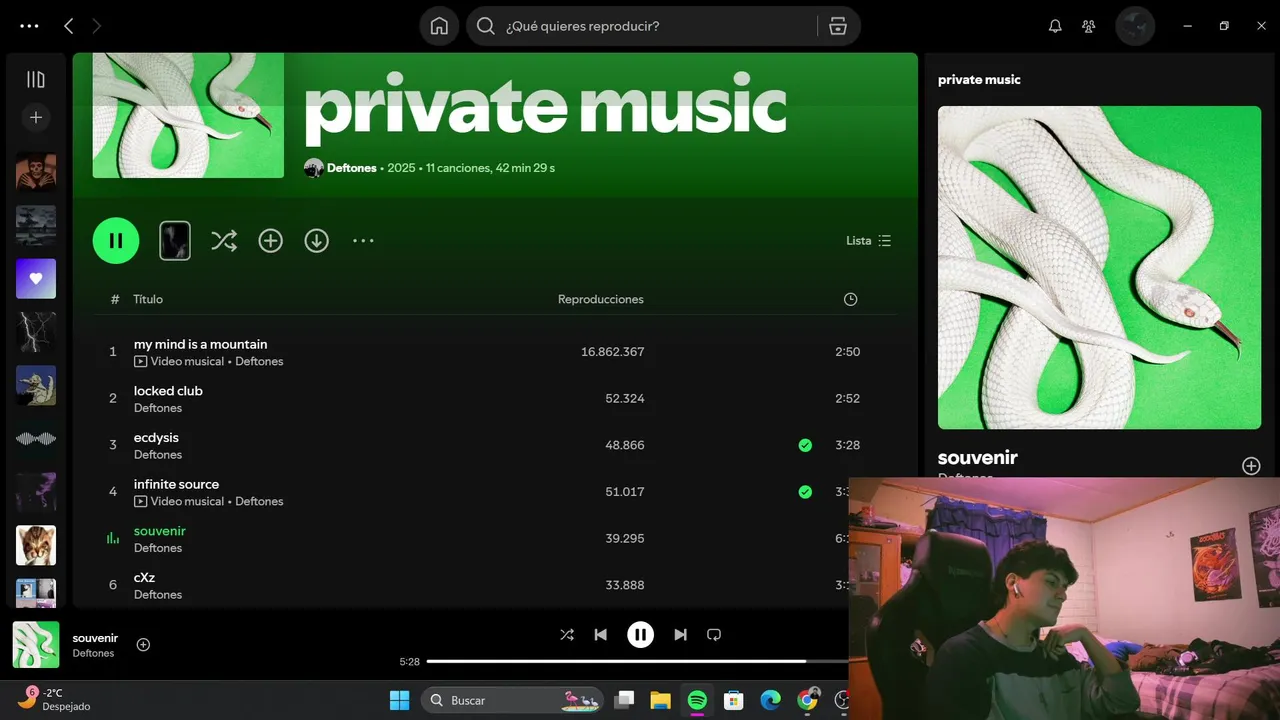Click the Reproducciones column header
1280x720 pixels.
pyautogui.click(x=601, y=299)
